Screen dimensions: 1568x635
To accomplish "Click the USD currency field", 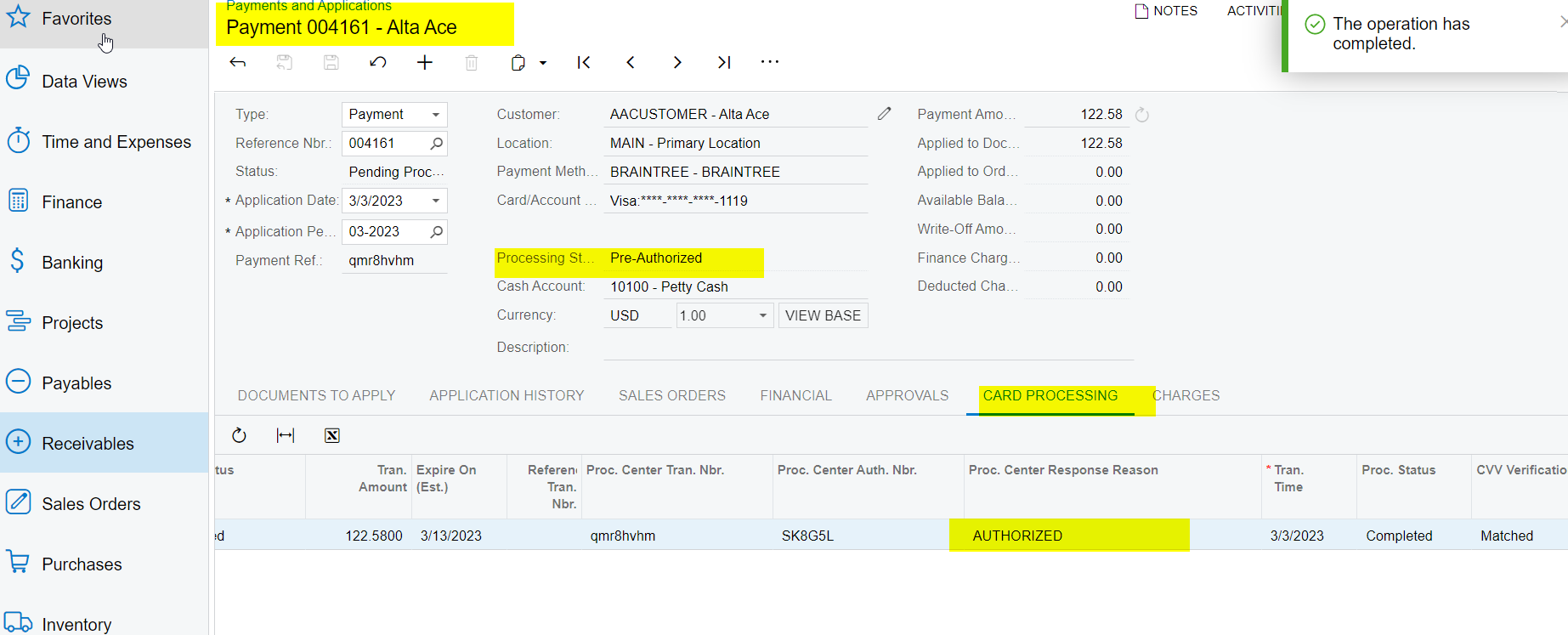I will [x=637, y=315].
